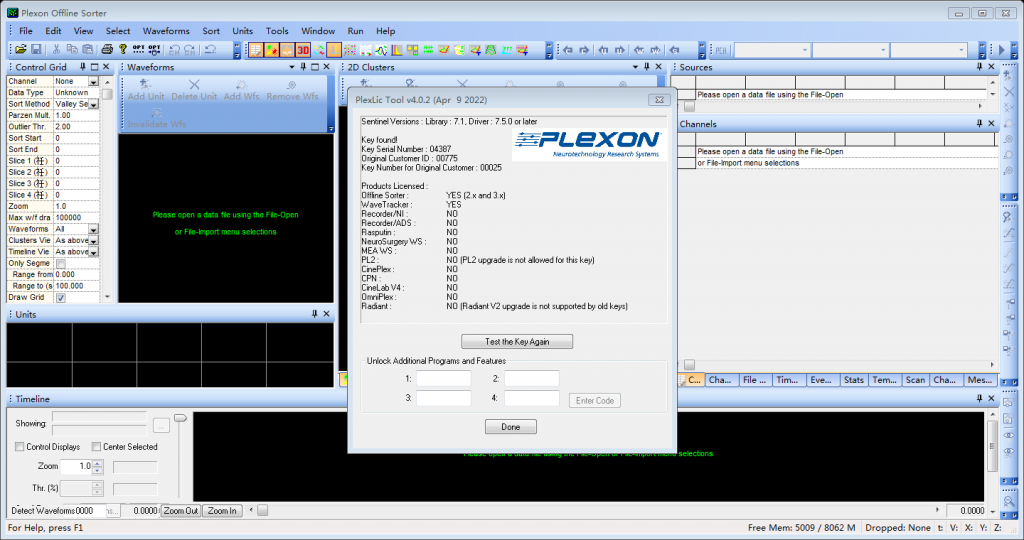This screenshot has width=1024, height=540.
Task: Click the Open file toolbar icon
Action: 21,50
